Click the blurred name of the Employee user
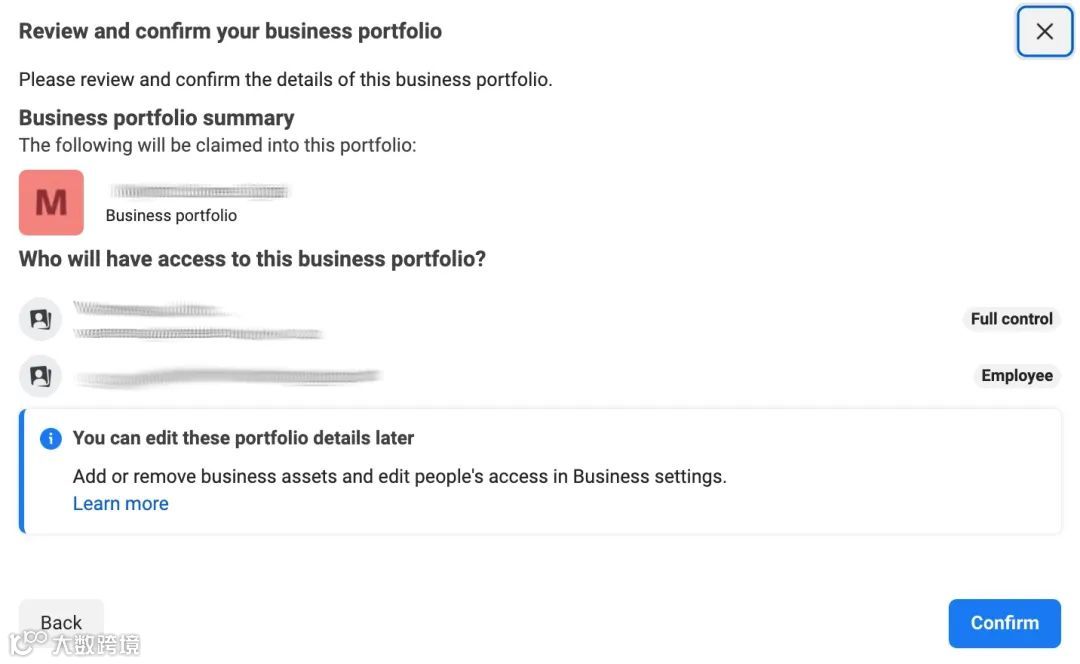The width and height of the screenshot is (1080, 664). 228,377
